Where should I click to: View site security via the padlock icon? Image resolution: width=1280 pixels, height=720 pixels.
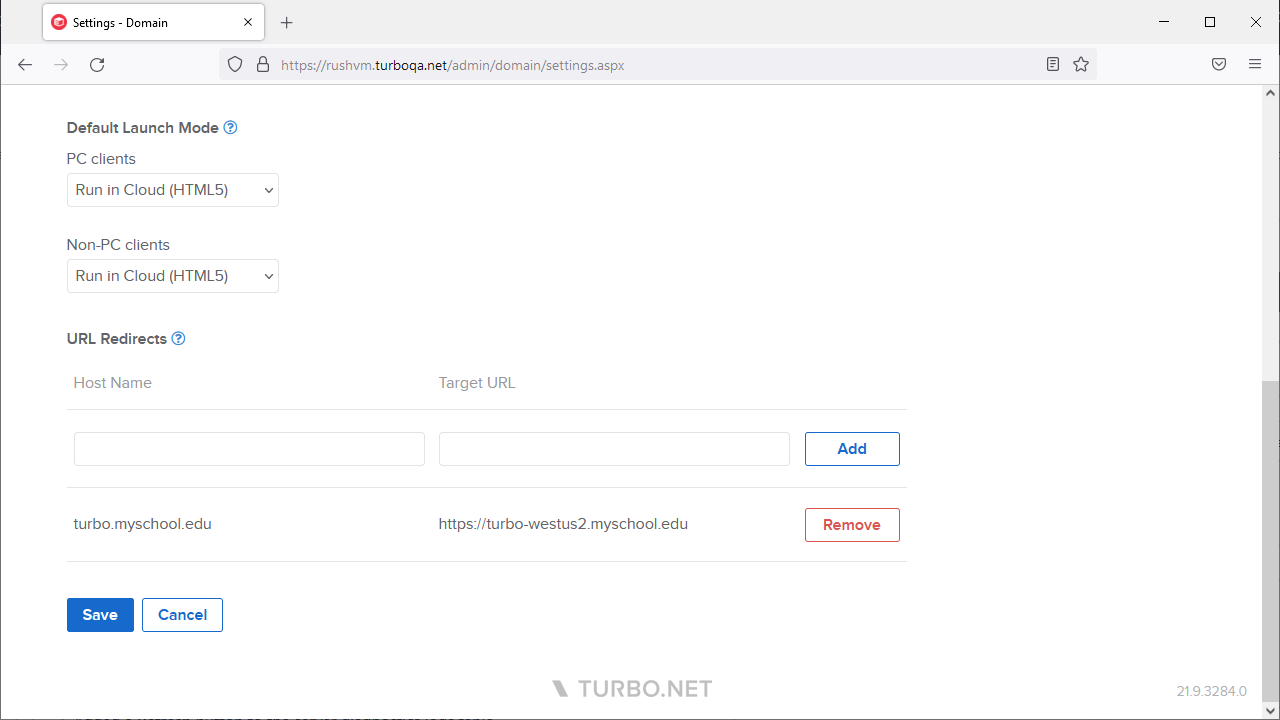[x=262, y=64]
